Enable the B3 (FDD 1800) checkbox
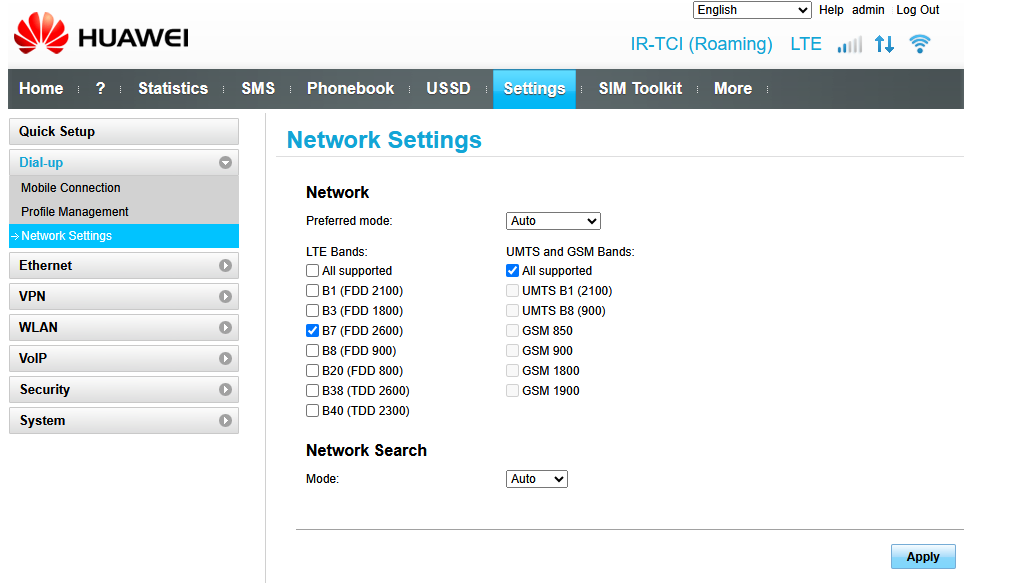 click(x=313, y=311)
